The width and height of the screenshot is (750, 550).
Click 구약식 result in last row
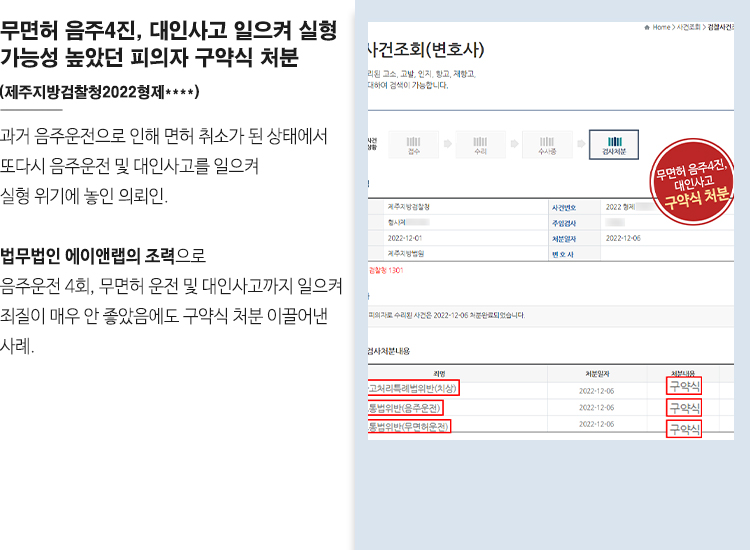pyautogui.click(x=685, y=428)
